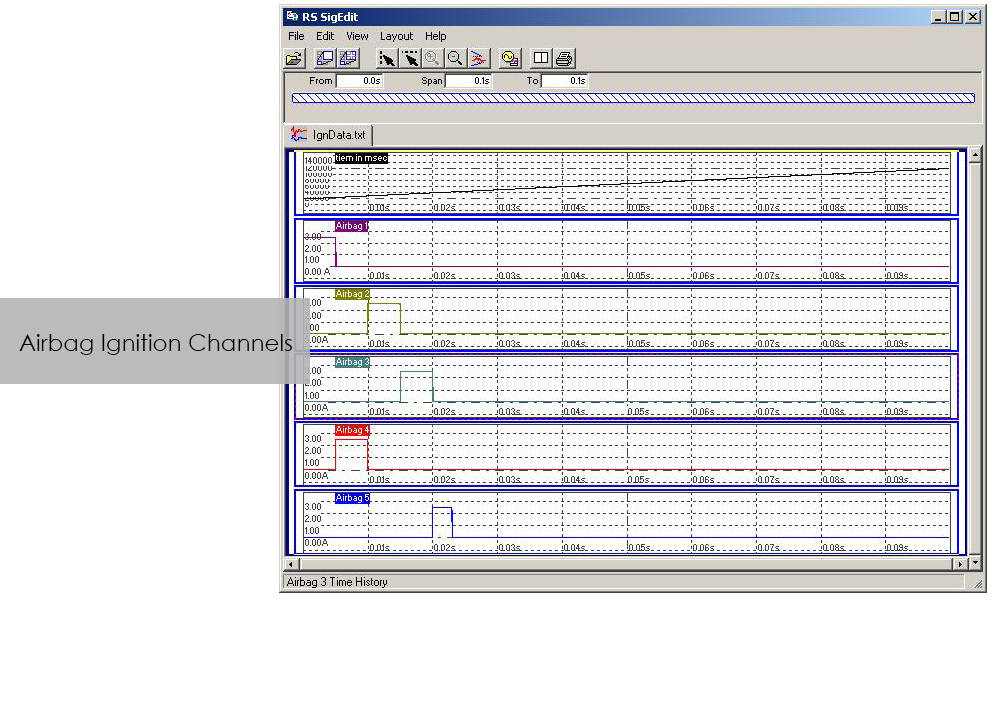
Task: Click the vertical scrollbar down arrow
Action: point(976,563)
